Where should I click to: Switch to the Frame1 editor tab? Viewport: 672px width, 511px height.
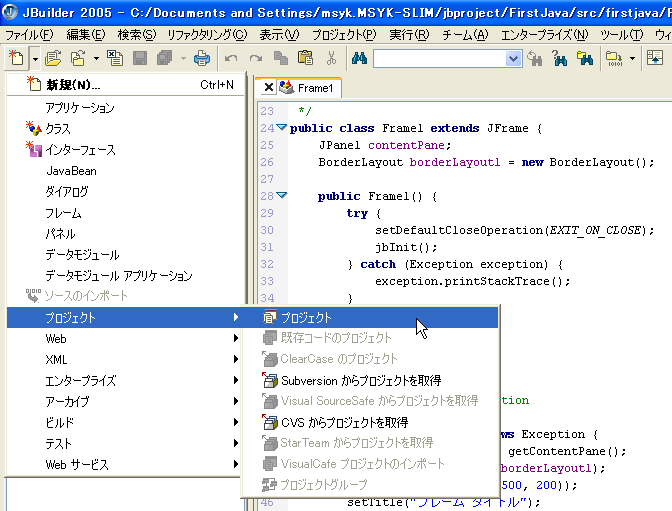click(x=314, y=88)
